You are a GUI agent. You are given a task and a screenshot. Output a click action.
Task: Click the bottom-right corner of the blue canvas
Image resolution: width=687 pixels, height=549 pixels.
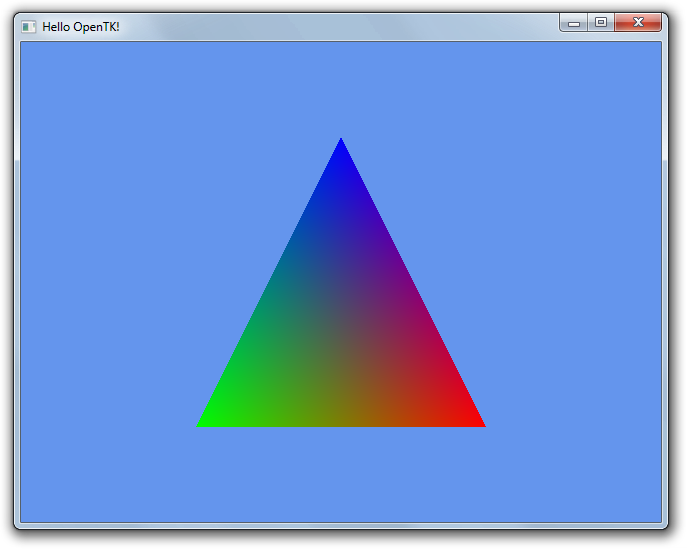click(x=658, y=518)
